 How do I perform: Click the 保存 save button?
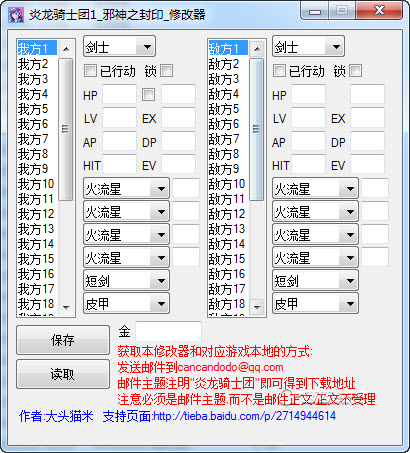63,340
